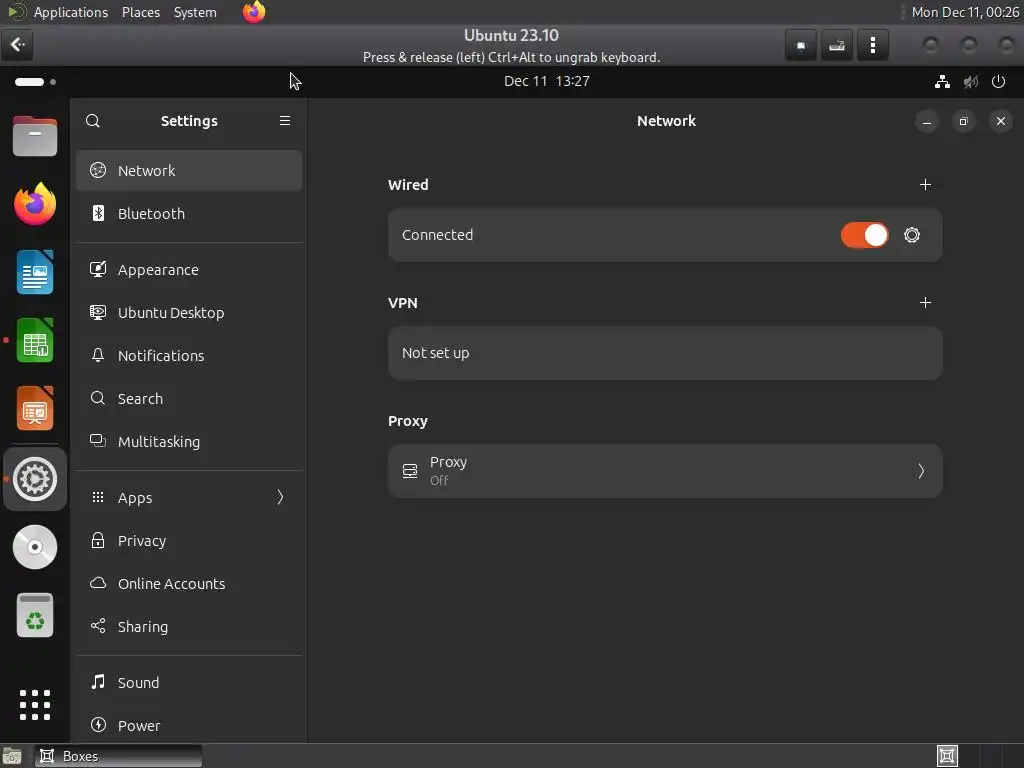Open the Proxy settings row

pyautogui.click(x=665, y=471)
